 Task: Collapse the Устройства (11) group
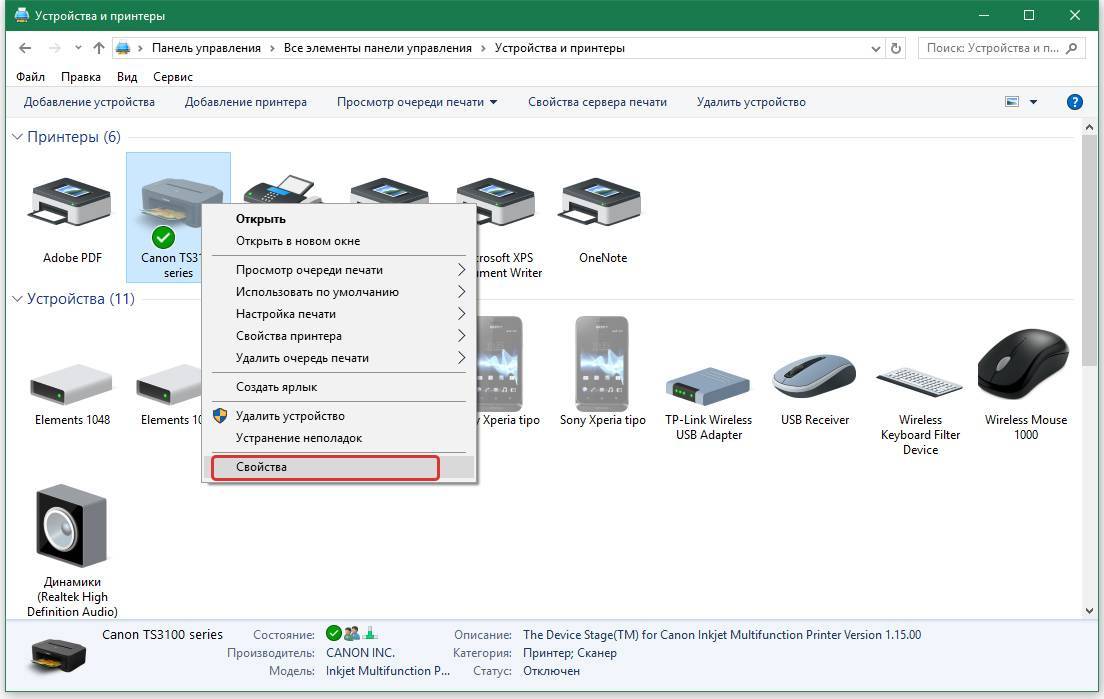[x=17, y=299]
